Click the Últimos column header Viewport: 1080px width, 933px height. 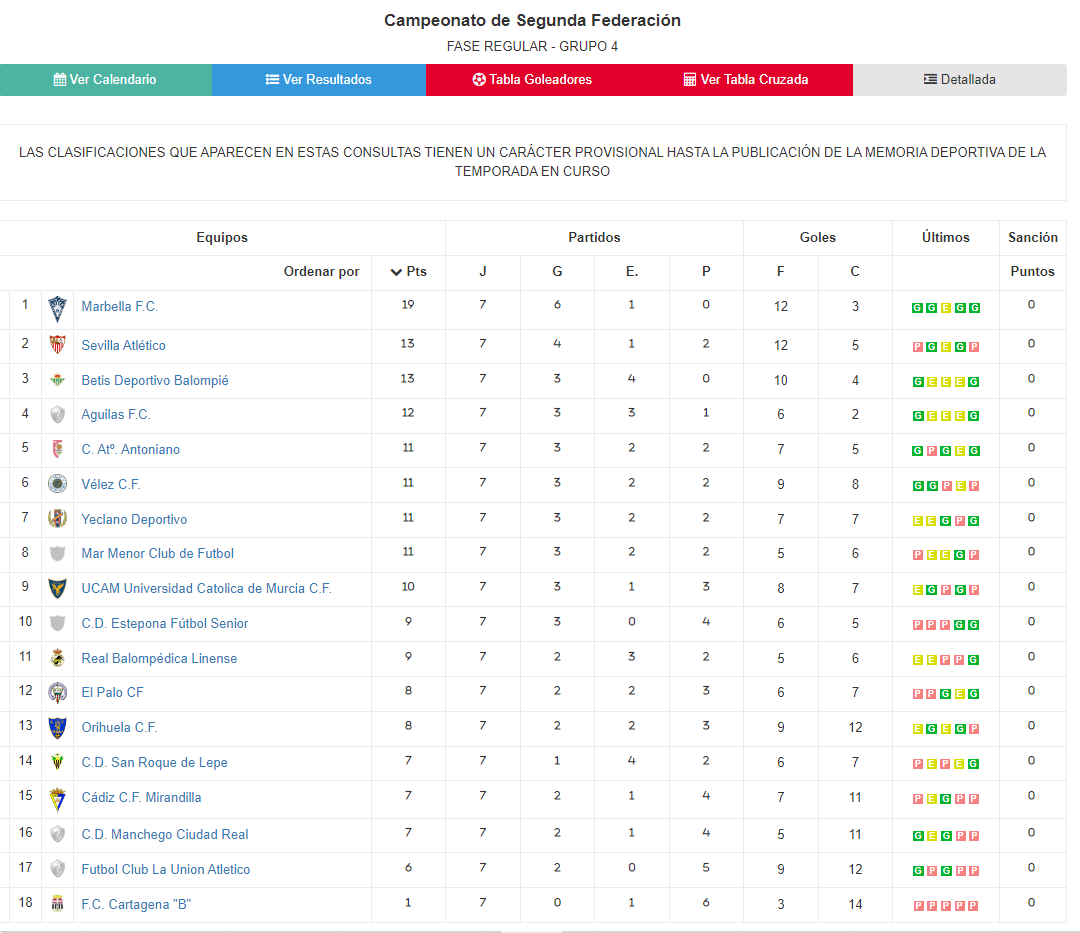pos(946,238)
